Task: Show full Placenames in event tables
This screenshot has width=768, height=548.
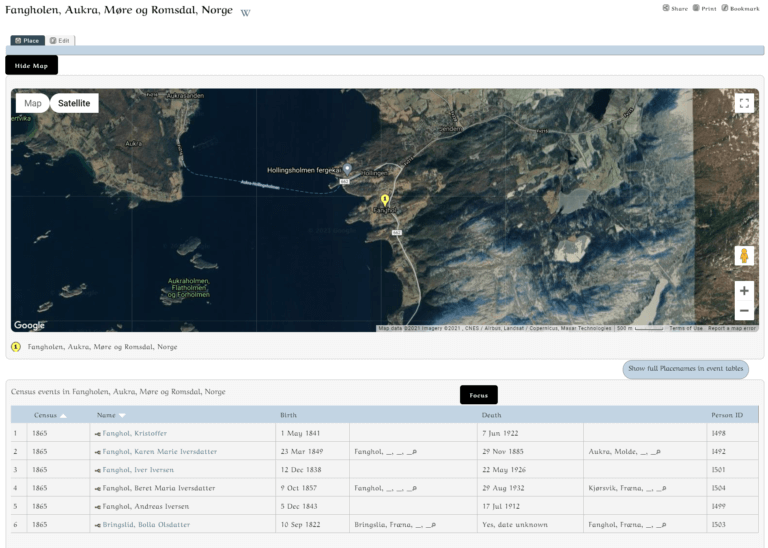Action: 685,369
